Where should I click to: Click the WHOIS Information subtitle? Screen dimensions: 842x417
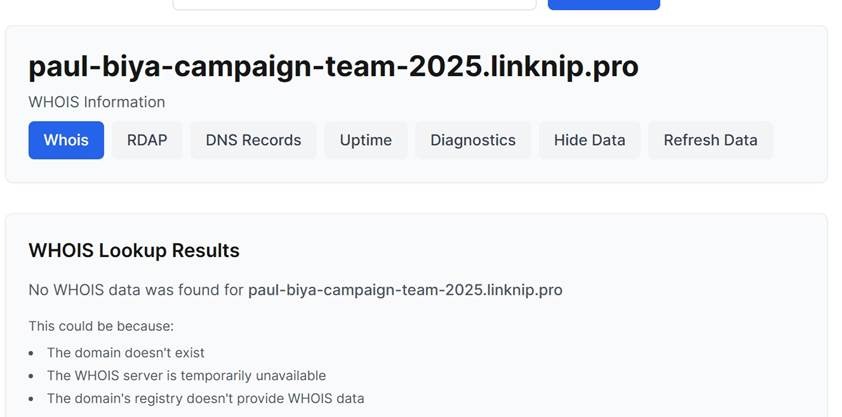tap(96, 102)
